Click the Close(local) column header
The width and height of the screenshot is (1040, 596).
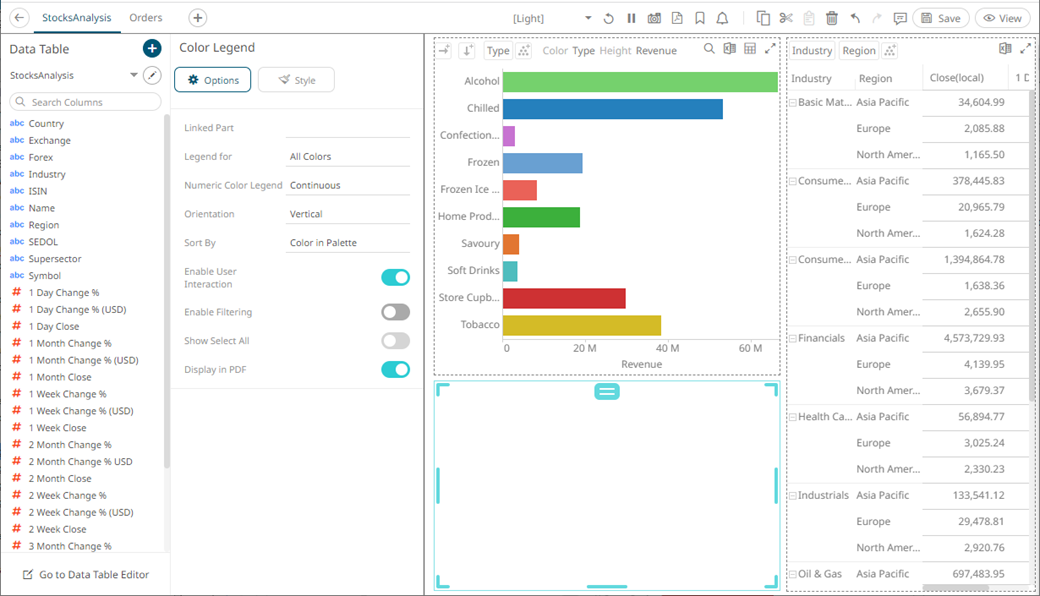pos(956,78)
